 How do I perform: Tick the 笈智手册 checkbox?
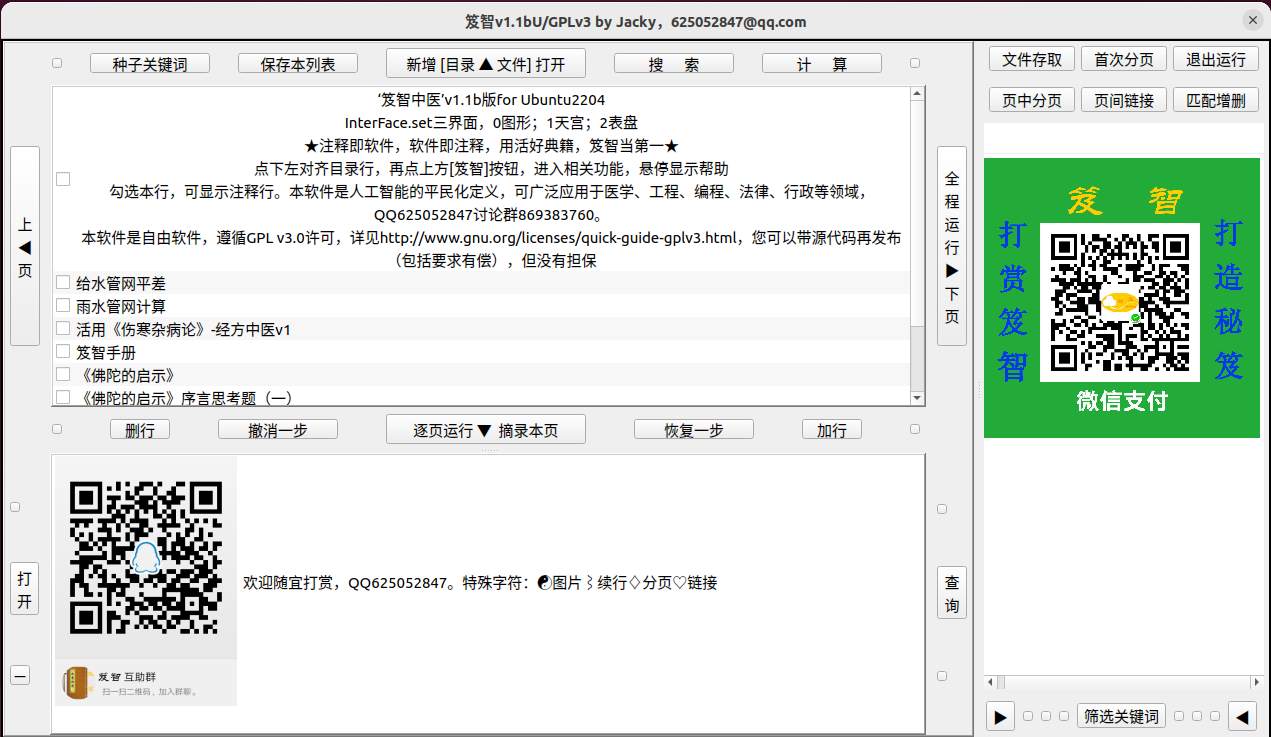tap(63, 352)
